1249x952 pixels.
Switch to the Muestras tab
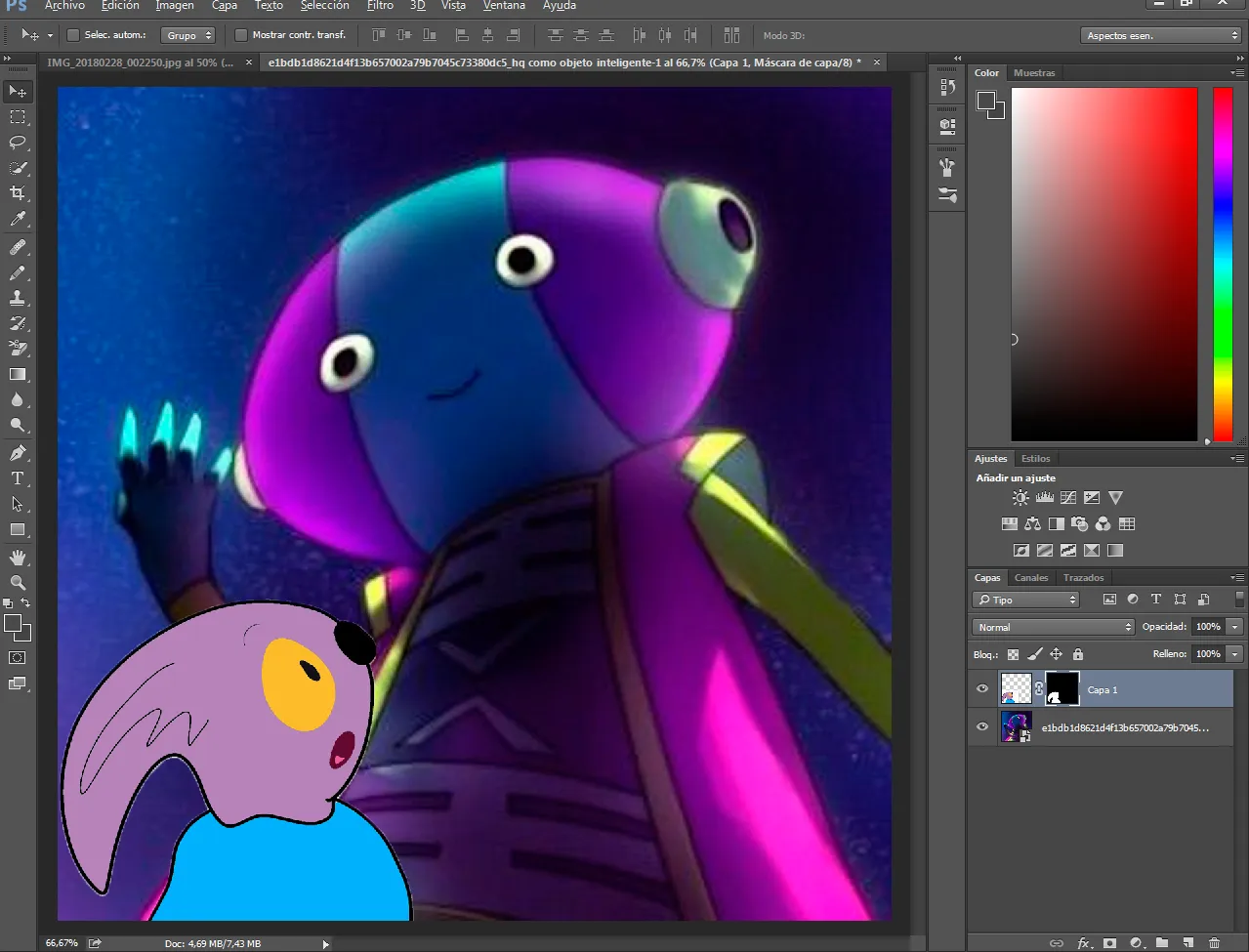coord(1034,73)
